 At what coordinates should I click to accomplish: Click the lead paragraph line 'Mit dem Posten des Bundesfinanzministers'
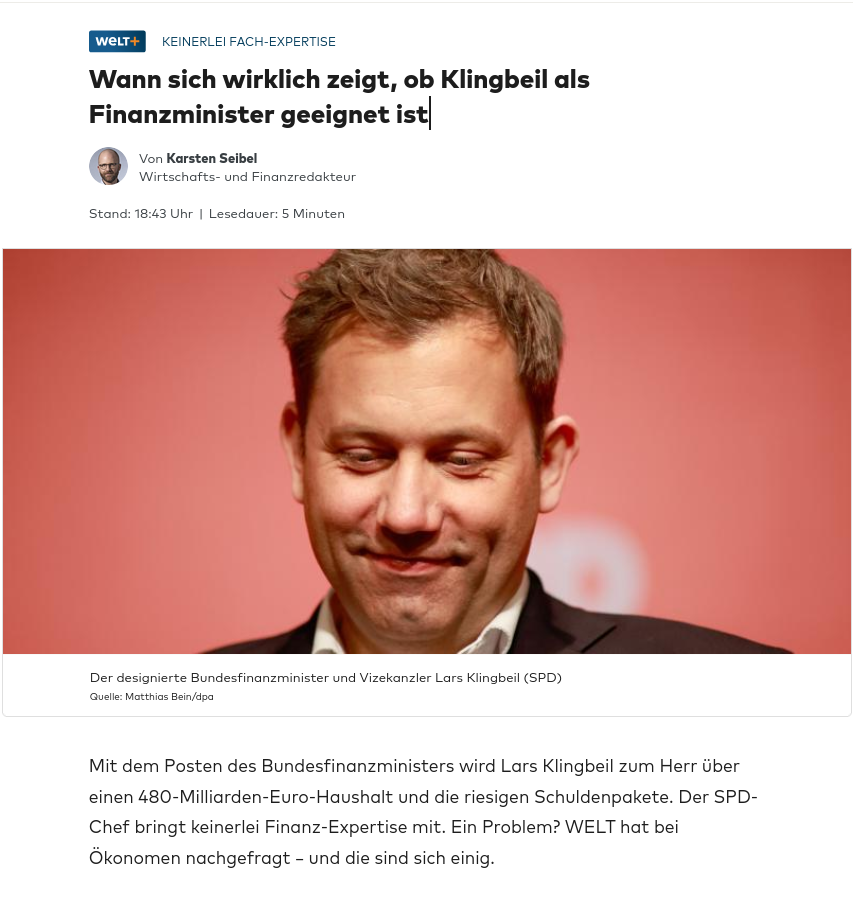(x=271, y=766)
